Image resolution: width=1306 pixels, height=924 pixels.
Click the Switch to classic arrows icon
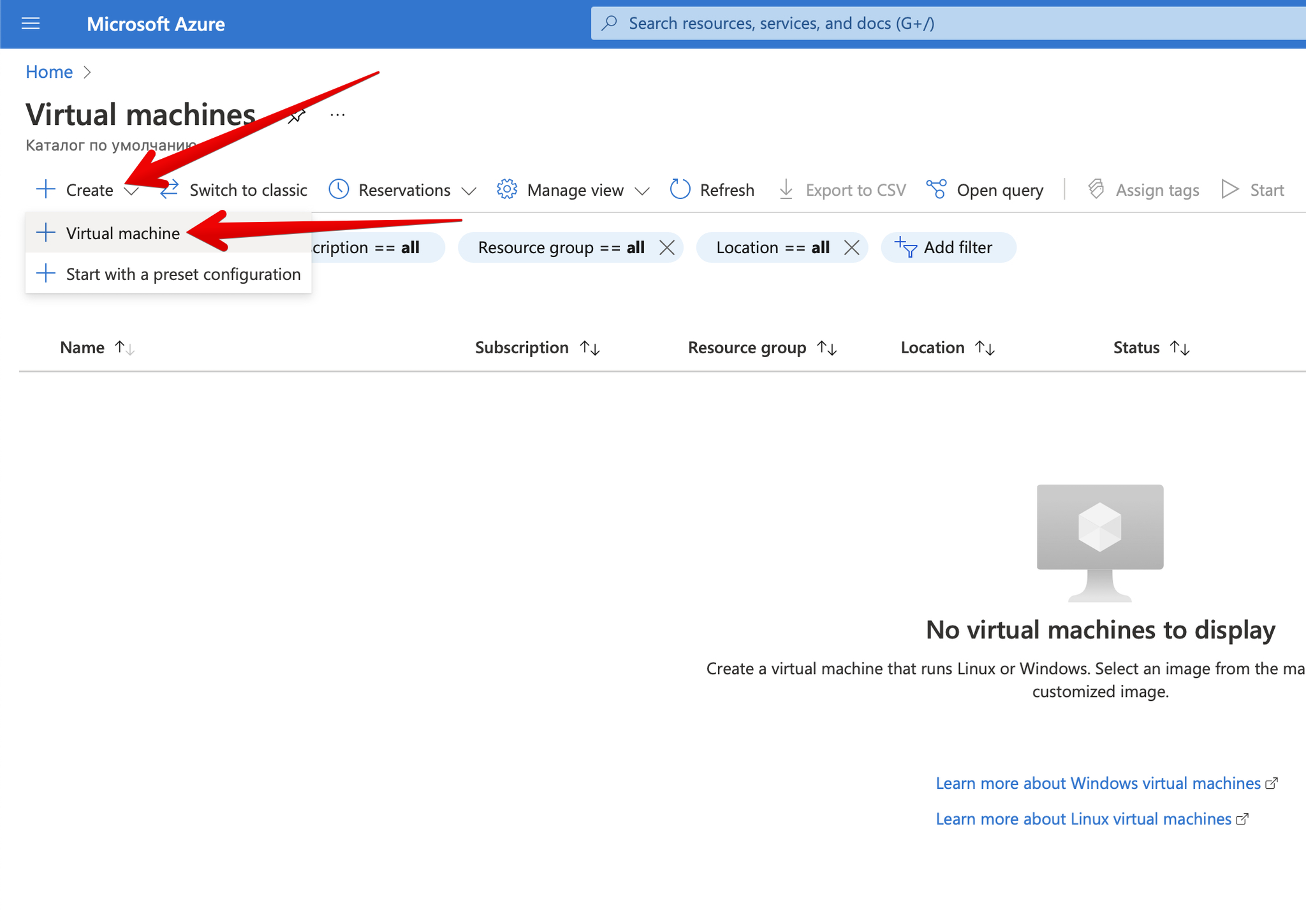click(169, 189)
